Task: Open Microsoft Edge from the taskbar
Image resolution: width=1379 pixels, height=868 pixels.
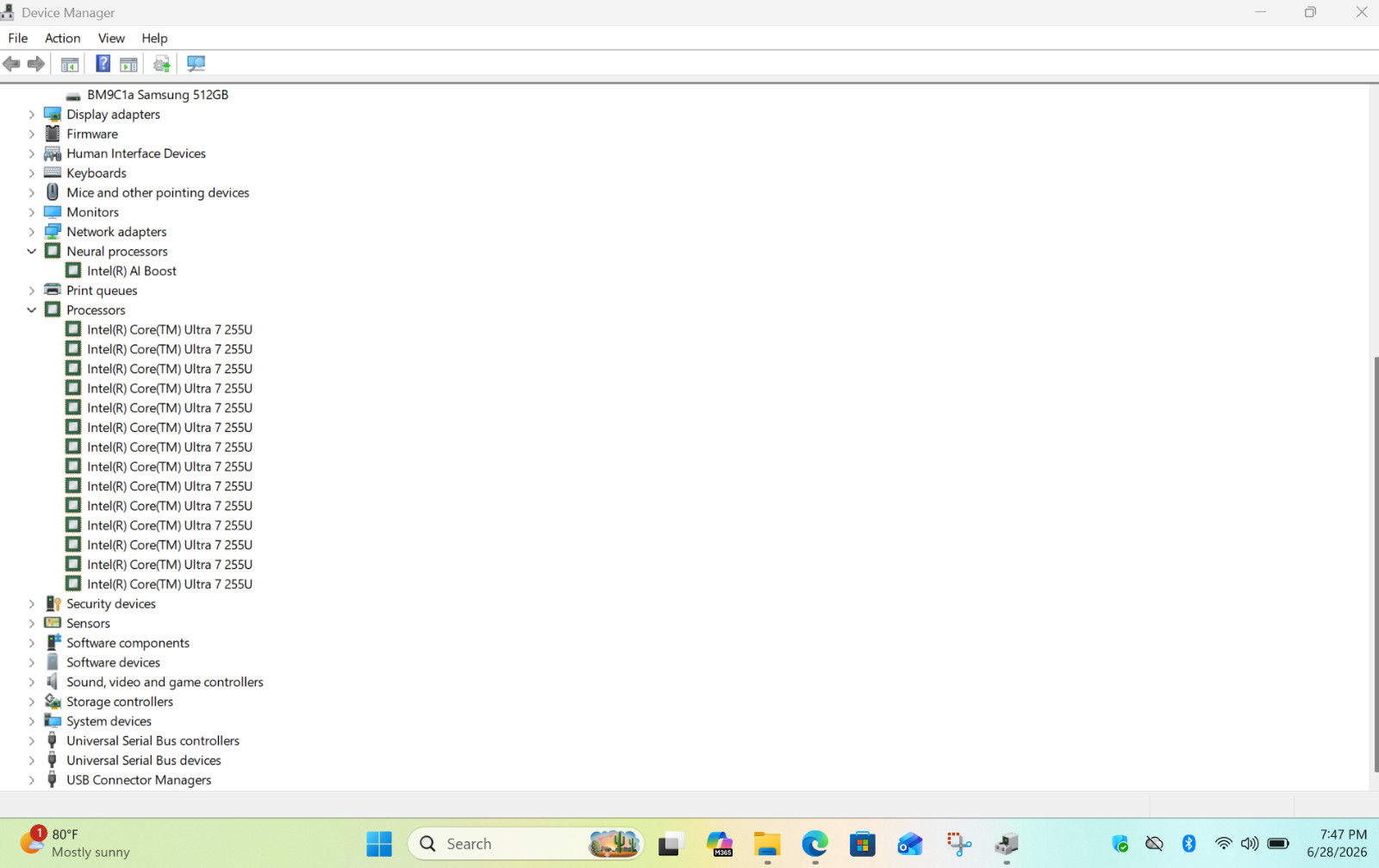Action: pyautogui.click(x=814, y=844)
